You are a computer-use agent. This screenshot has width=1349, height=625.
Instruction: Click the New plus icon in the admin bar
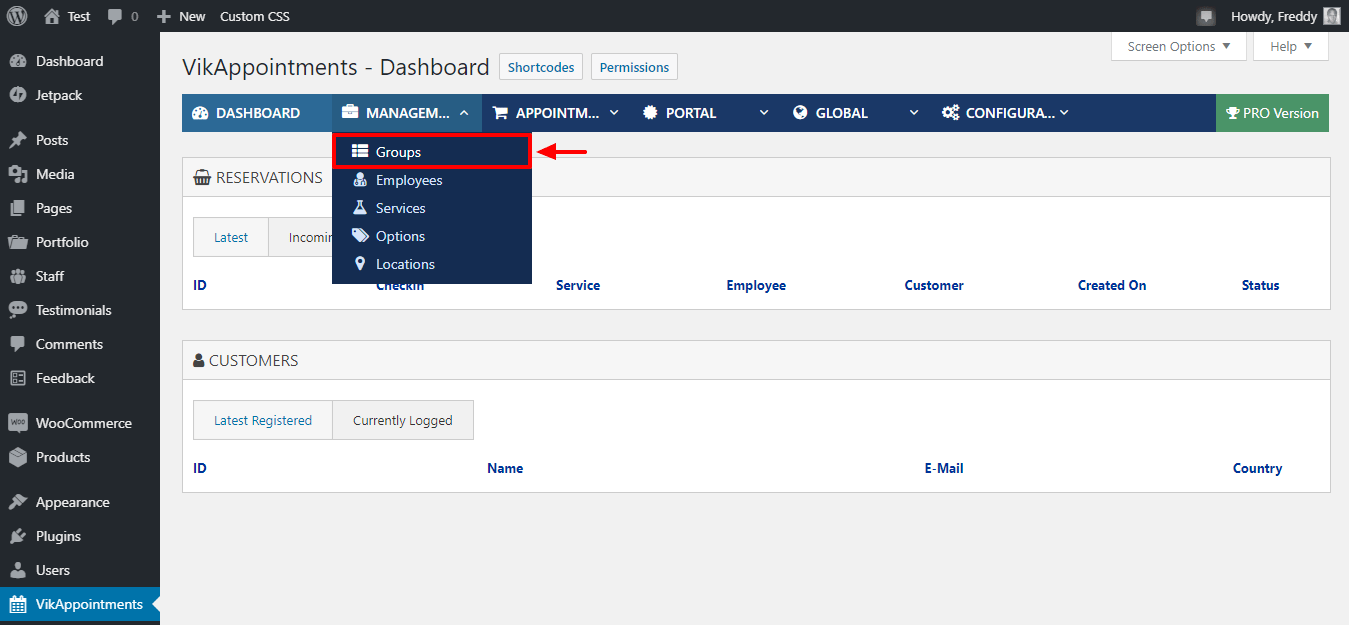(x=164, y=16)
